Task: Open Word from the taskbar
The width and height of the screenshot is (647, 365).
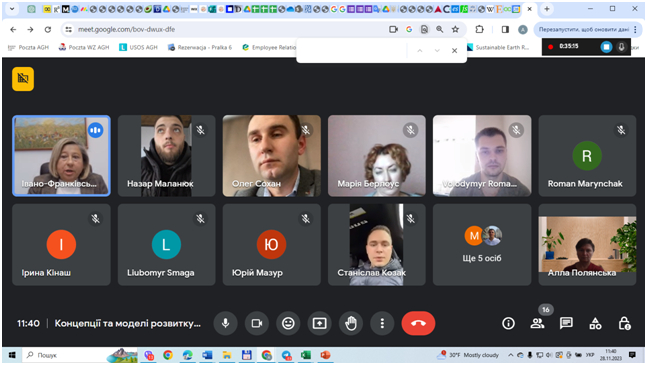Action: point(207,355)
